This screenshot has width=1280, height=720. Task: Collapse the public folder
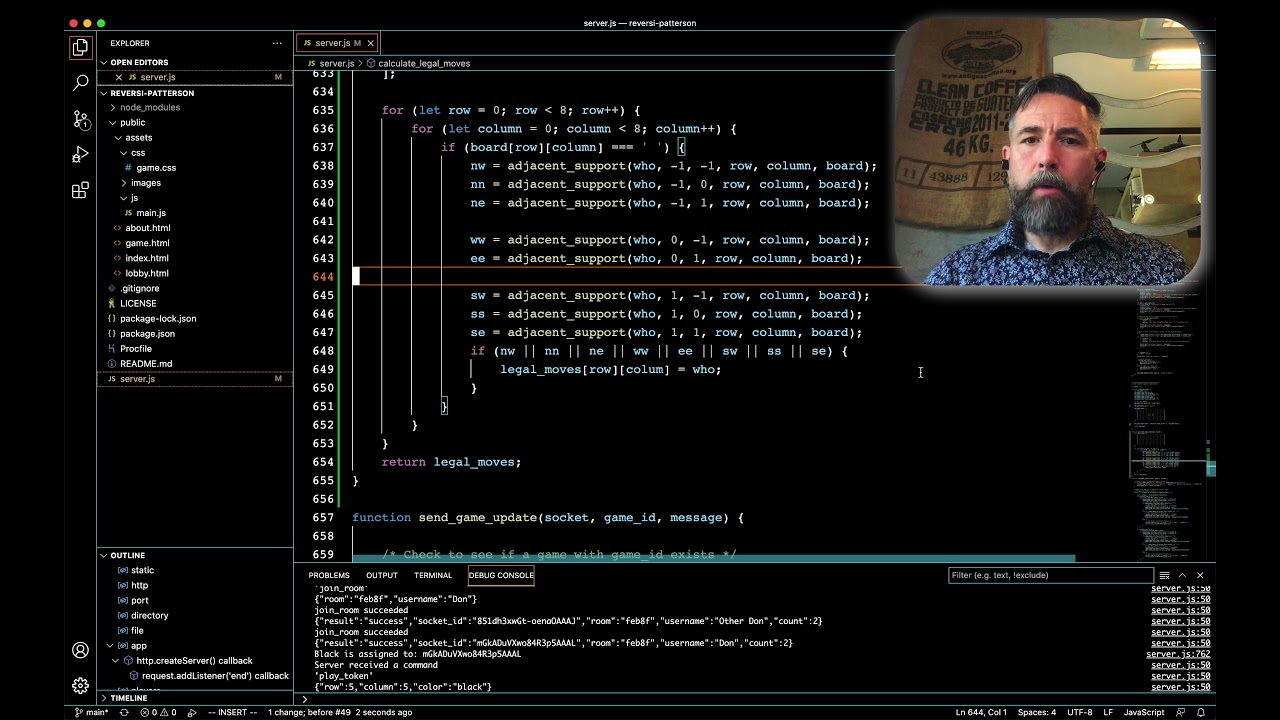132,122
